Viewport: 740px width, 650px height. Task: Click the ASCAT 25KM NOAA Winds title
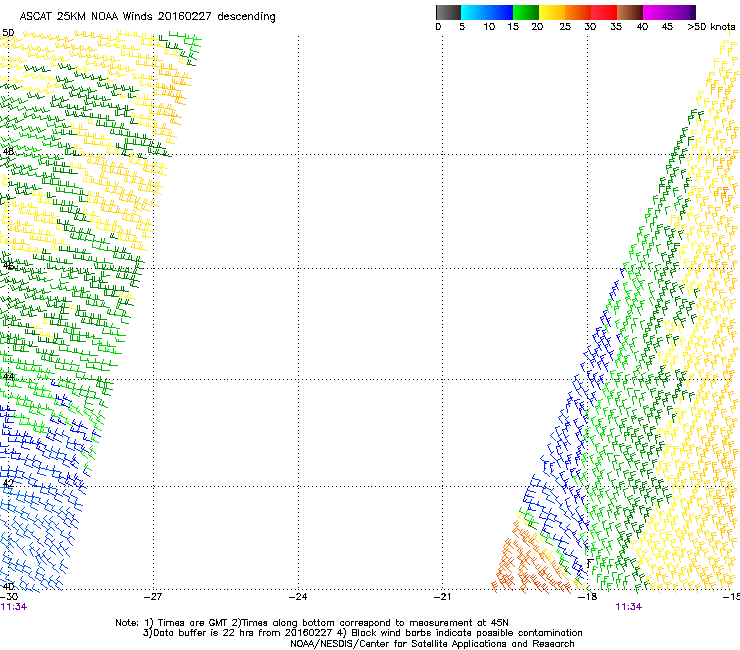click(x=147, y=16)
